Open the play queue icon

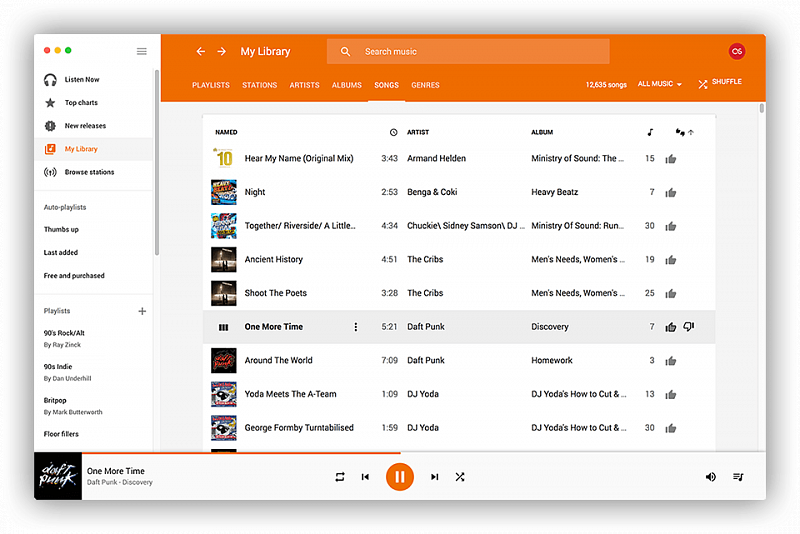coord(738,477)
